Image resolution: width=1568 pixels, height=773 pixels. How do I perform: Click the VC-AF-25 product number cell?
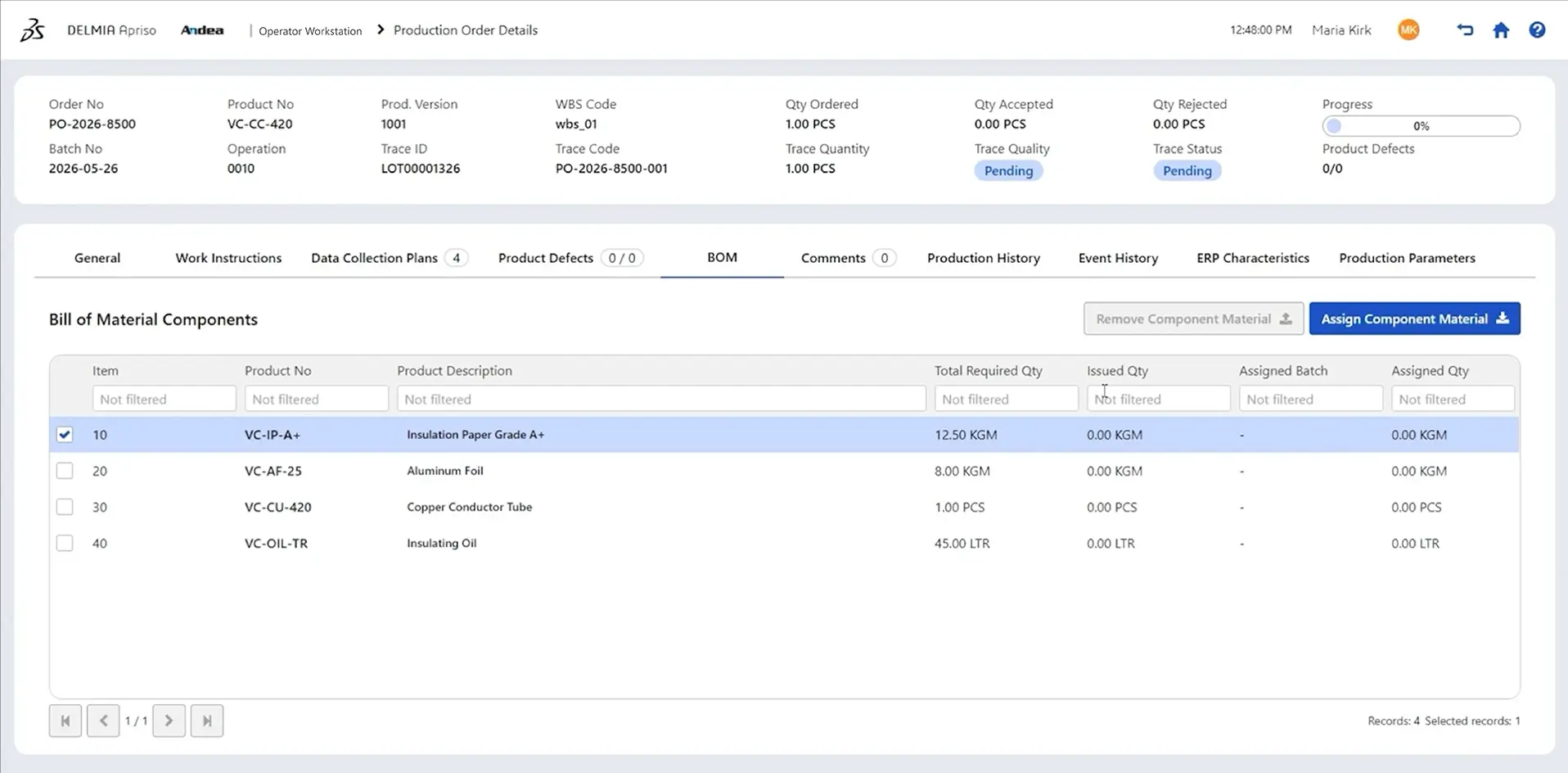click(x=273, y=471)
